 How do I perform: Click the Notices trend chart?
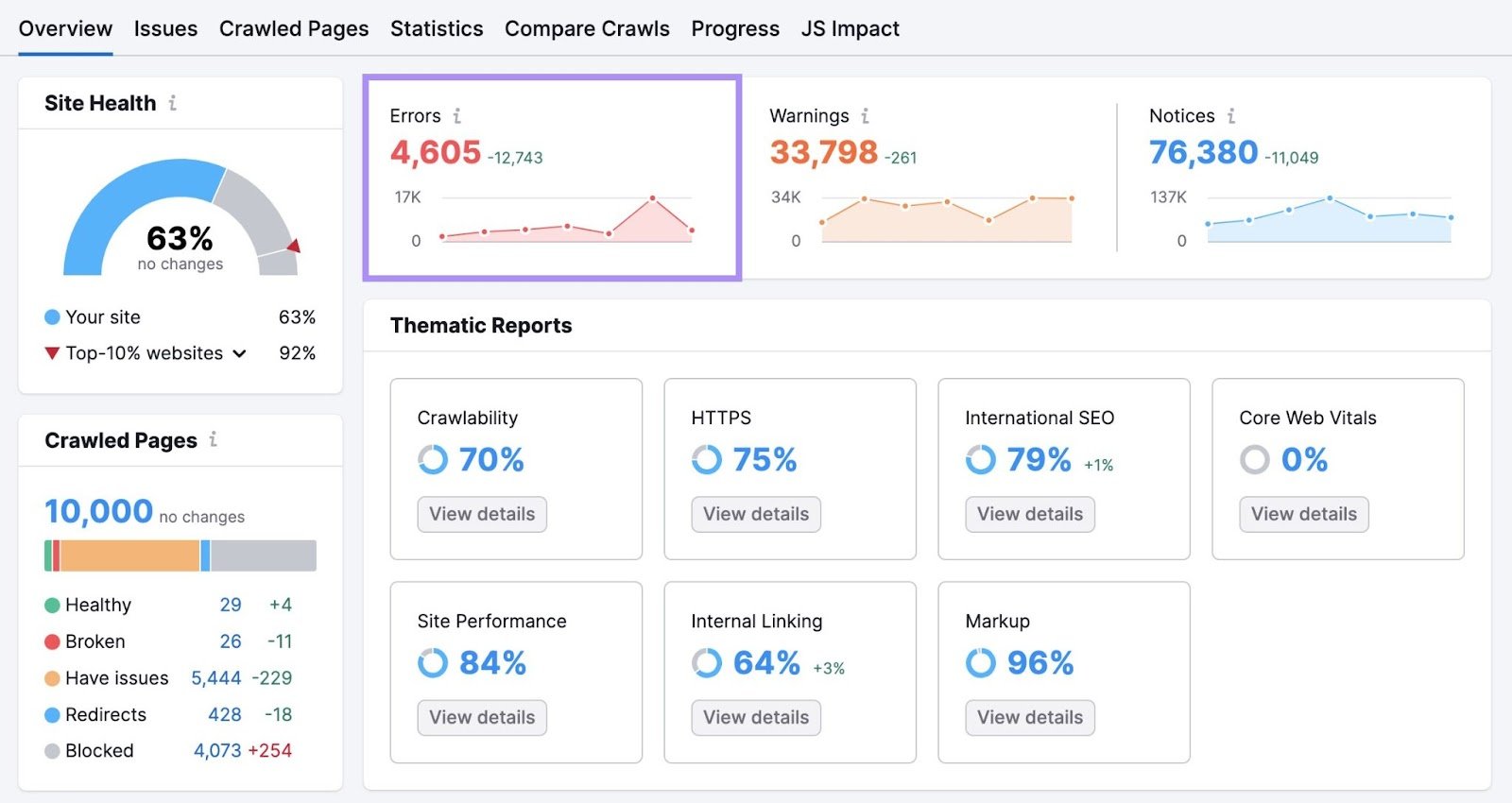click(x=1329, y=219)
